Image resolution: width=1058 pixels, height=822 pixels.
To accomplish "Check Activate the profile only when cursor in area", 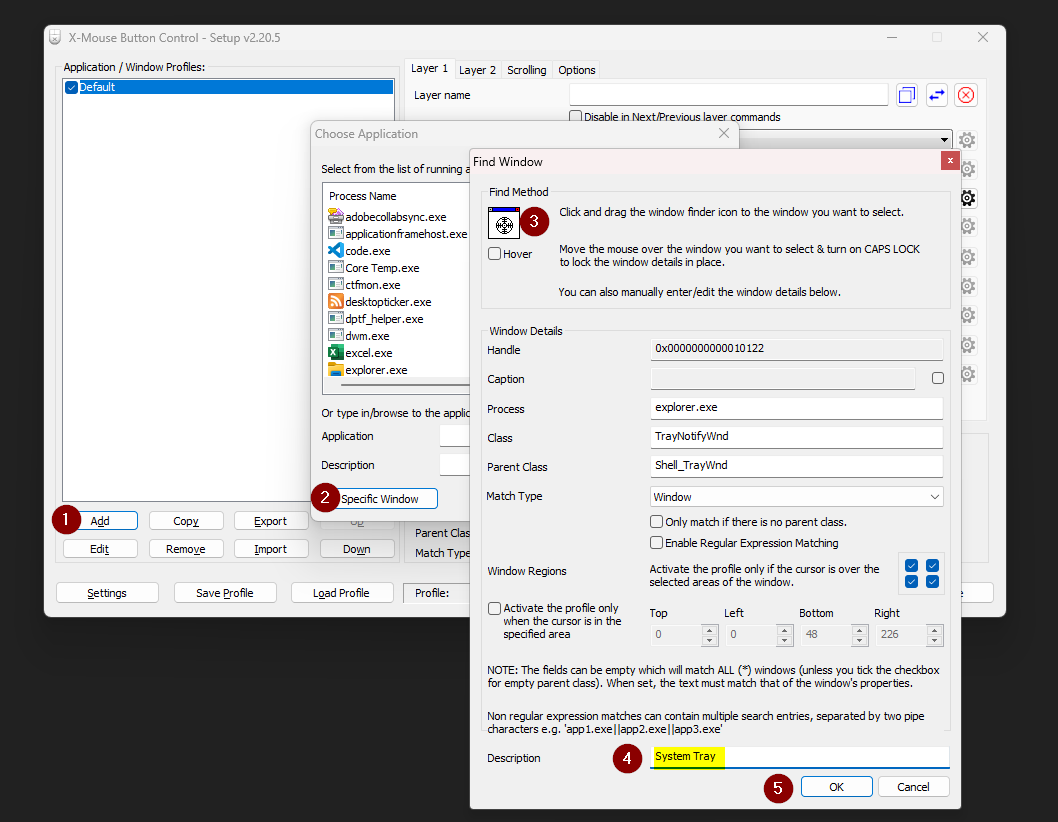I will [495, 608].
